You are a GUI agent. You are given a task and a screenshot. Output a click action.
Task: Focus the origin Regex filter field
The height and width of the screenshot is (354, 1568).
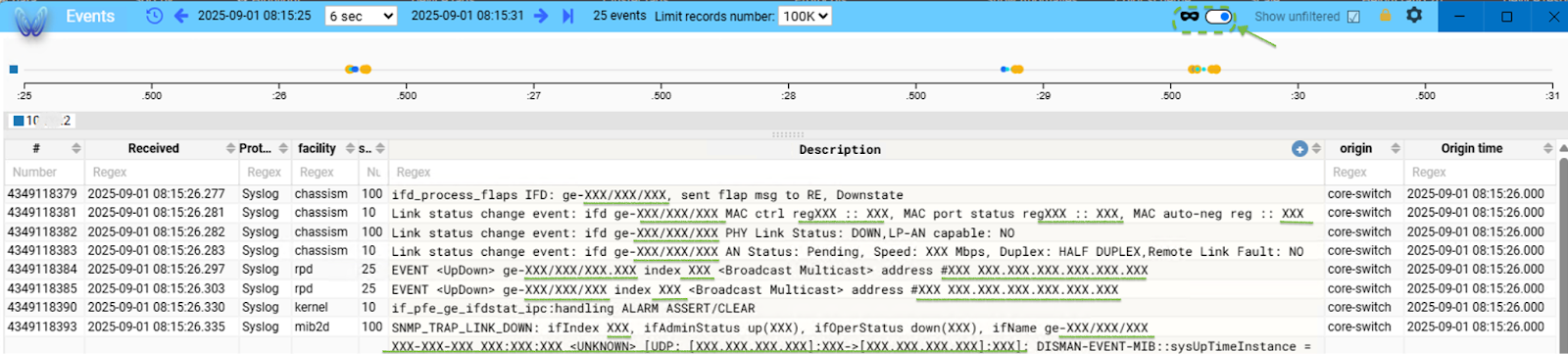pos(1364,172)
